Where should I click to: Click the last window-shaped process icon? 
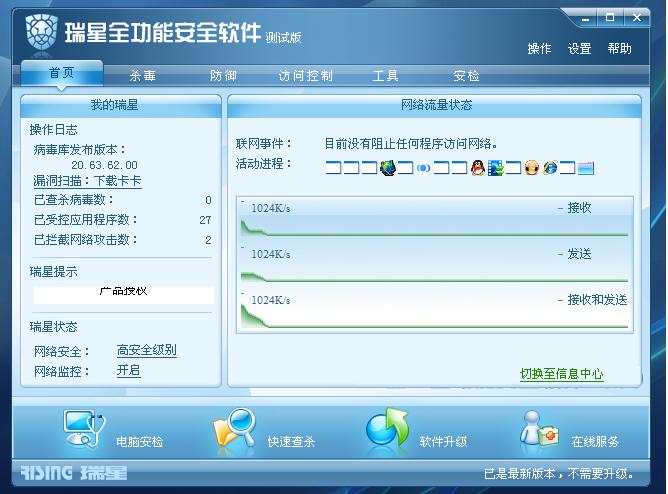point(586,168)
